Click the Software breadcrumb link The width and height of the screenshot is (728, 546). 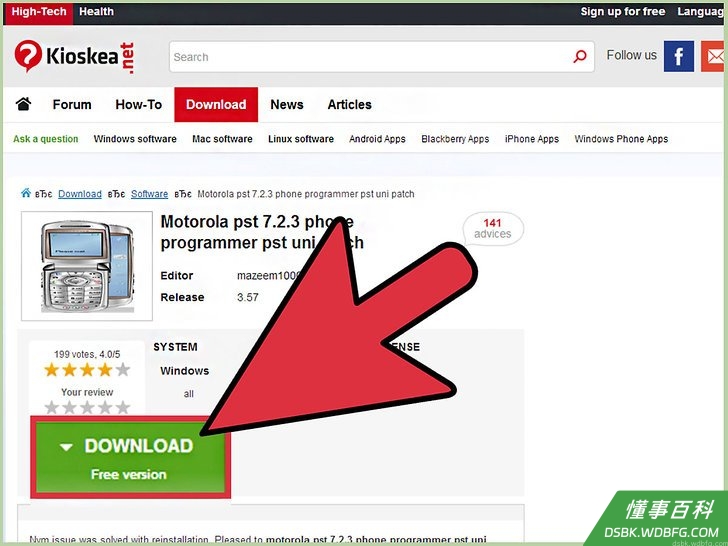click(150, 194)
